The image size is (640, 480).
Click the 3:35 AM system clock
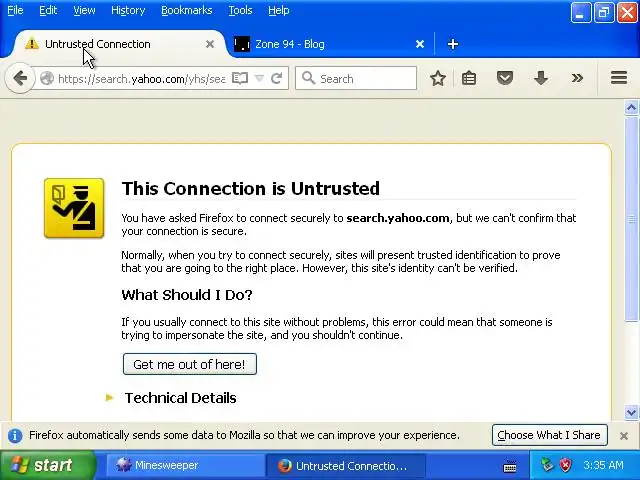click(603, 465)
